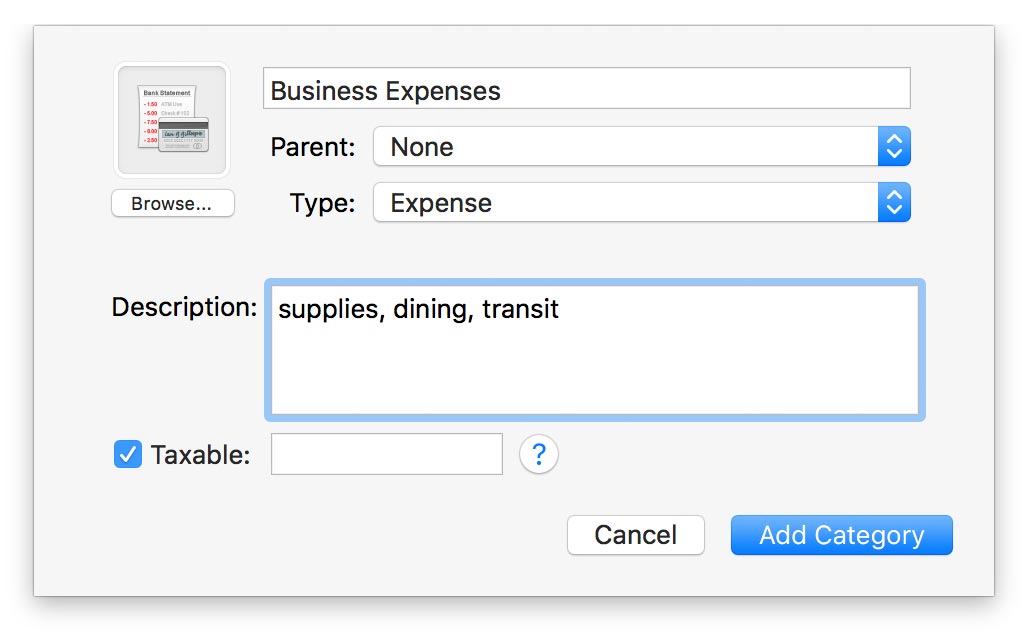Cancel the new category dialog
This screenshot has width=1028, height=638.
coord(635,535)
